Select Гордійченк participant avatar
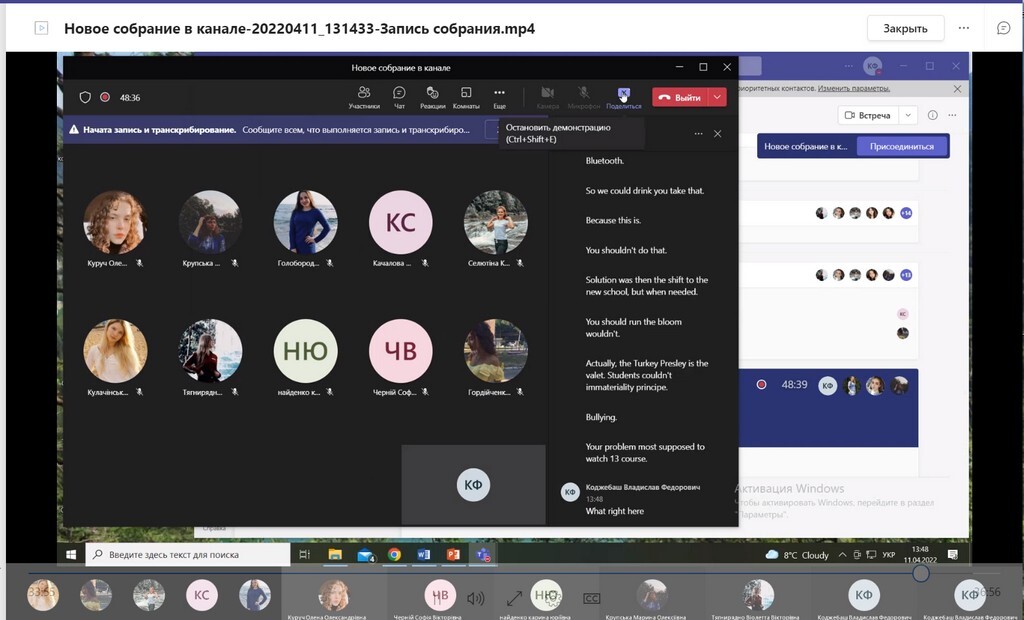This screenshot has width=1024, height=620. [x=496, y=351]
